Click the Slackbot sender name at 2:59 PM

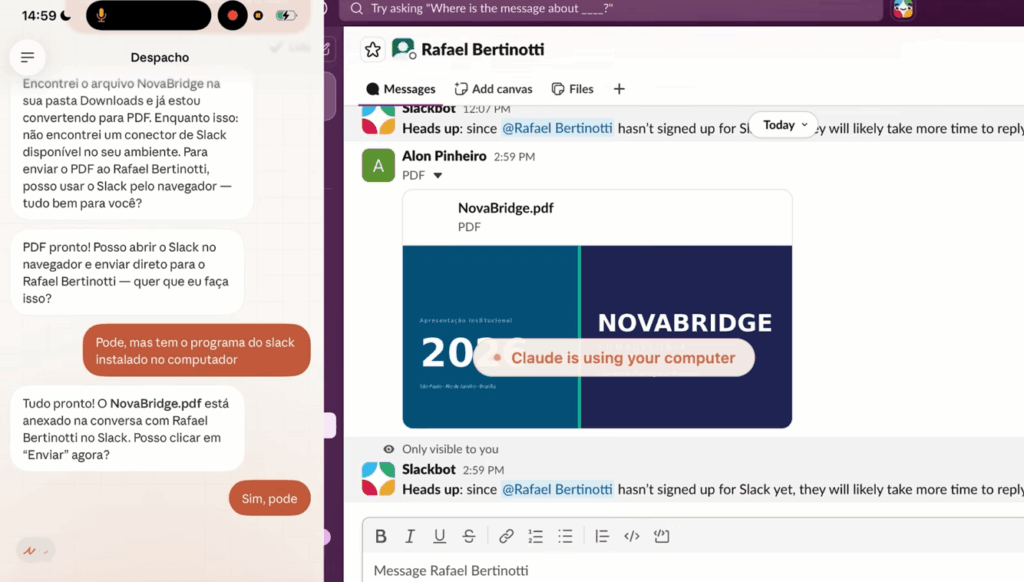[428, 470]
